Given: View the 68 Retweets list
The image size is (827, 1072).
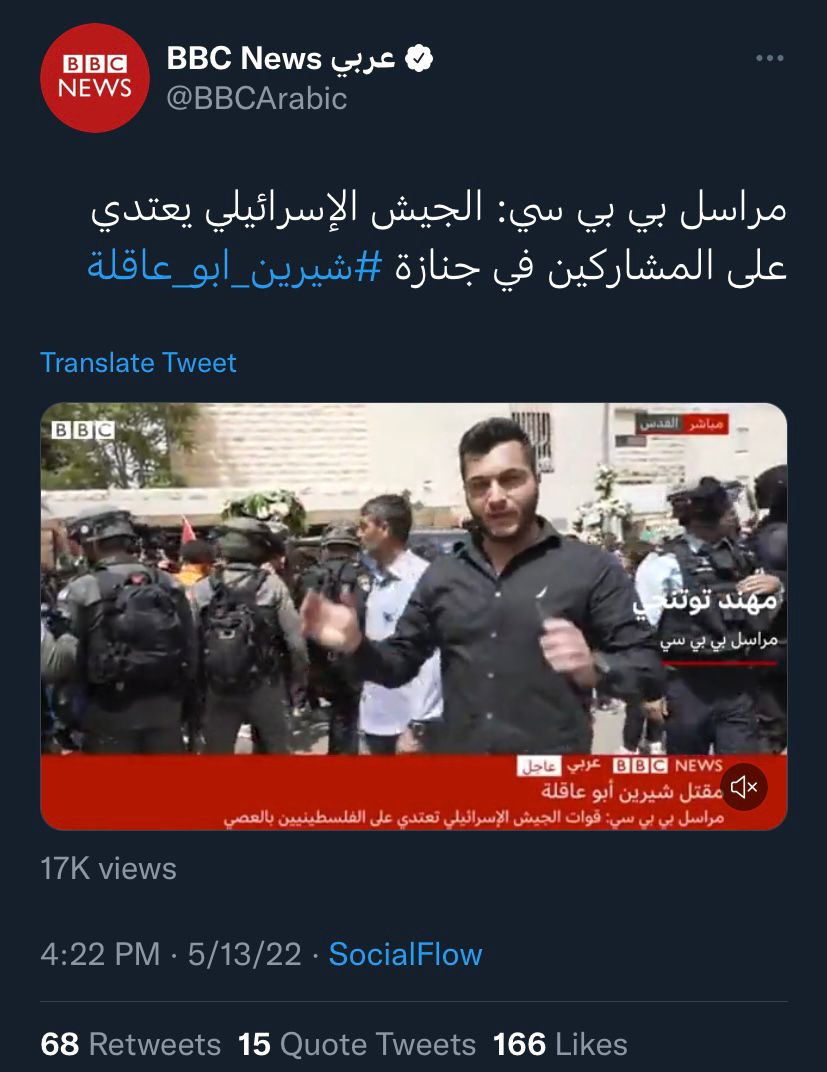Looking at the screenshot, I should (131, 1045).
